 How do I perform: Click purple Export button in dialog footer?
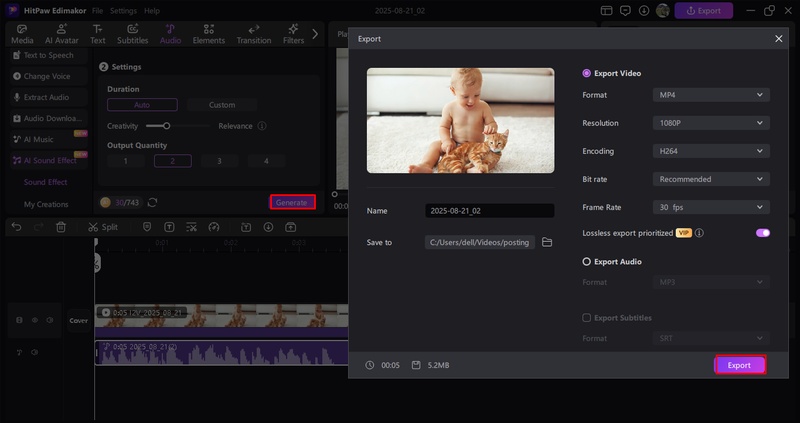740,365
